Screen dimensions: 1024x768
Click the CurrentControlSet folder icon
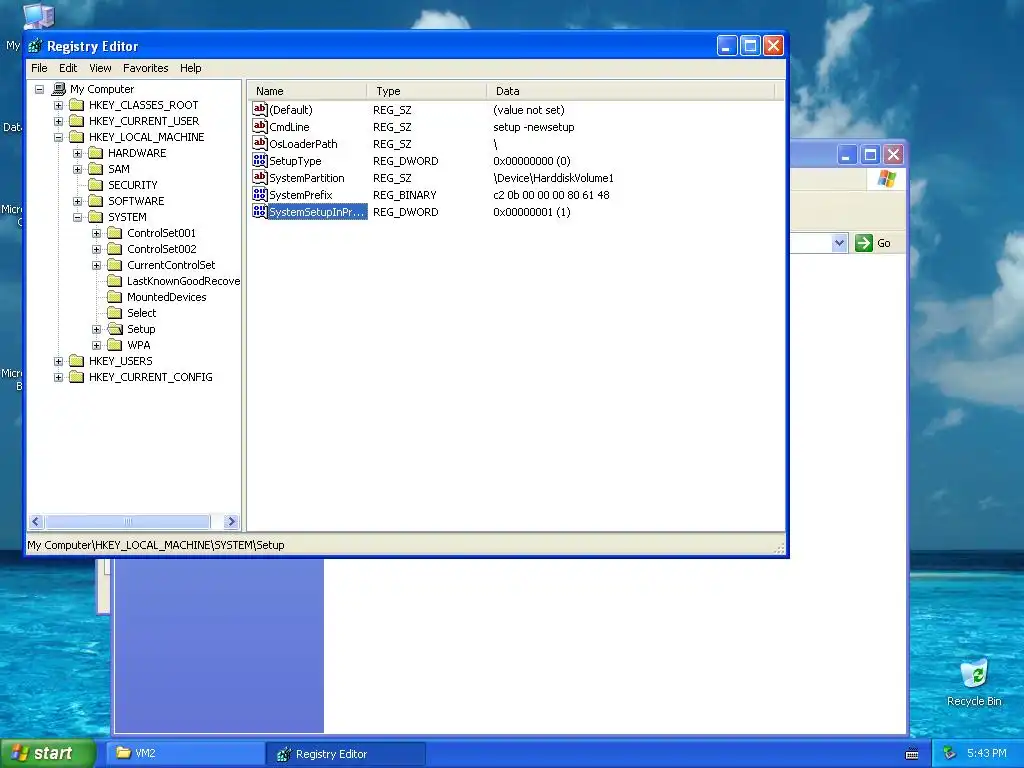click(x=115, y=265)
